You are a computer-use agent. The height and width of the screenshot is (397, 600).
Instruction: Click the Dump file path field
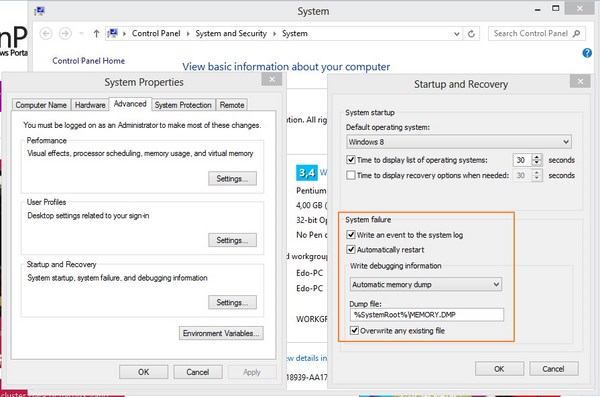coord(427,315)
